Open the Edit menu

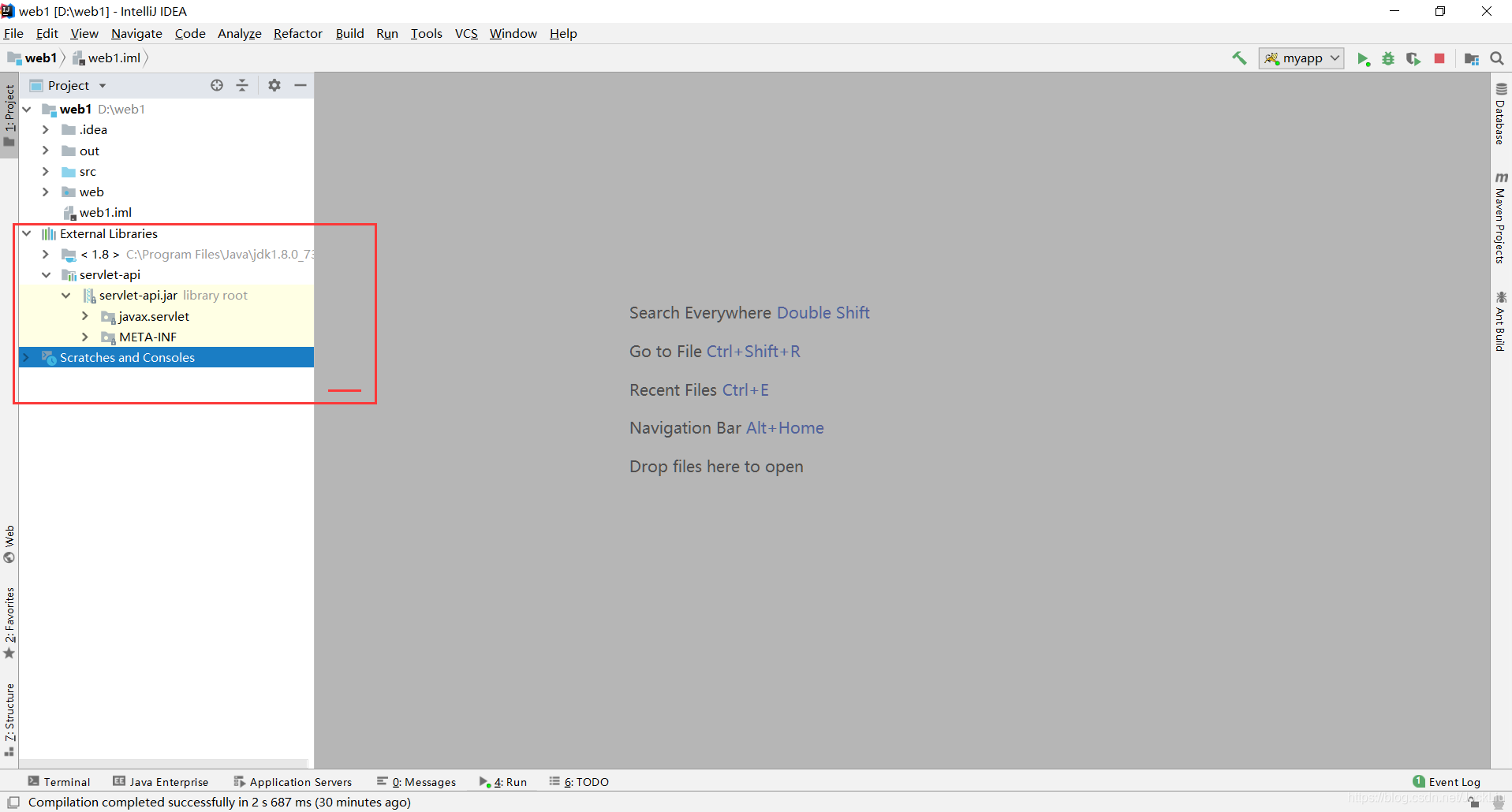[47, 33]
